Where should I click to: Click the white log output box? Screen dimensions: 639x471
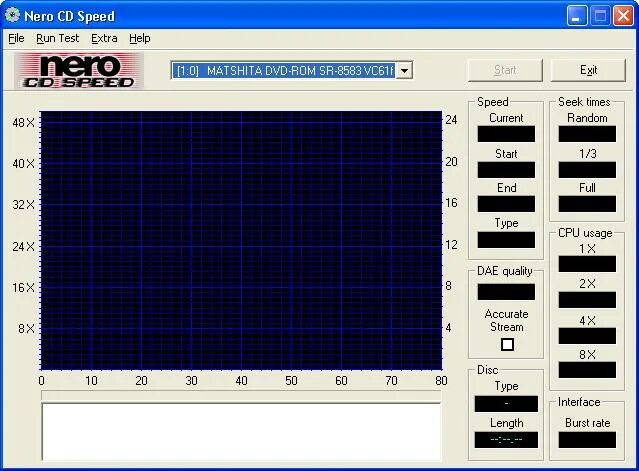coord(241,432)
